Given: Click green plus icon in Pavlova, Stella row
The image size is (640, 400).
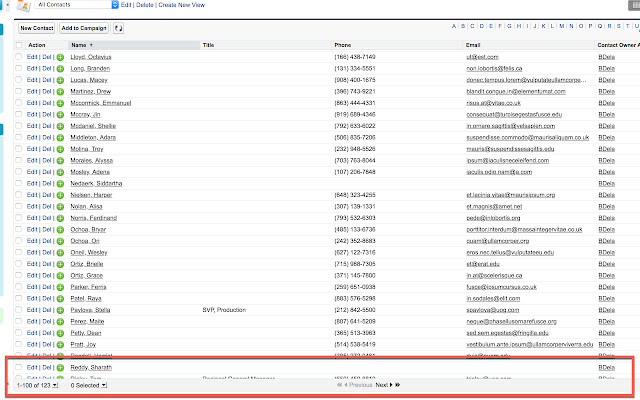Looking at the screenshot, I should coord(60,310).
